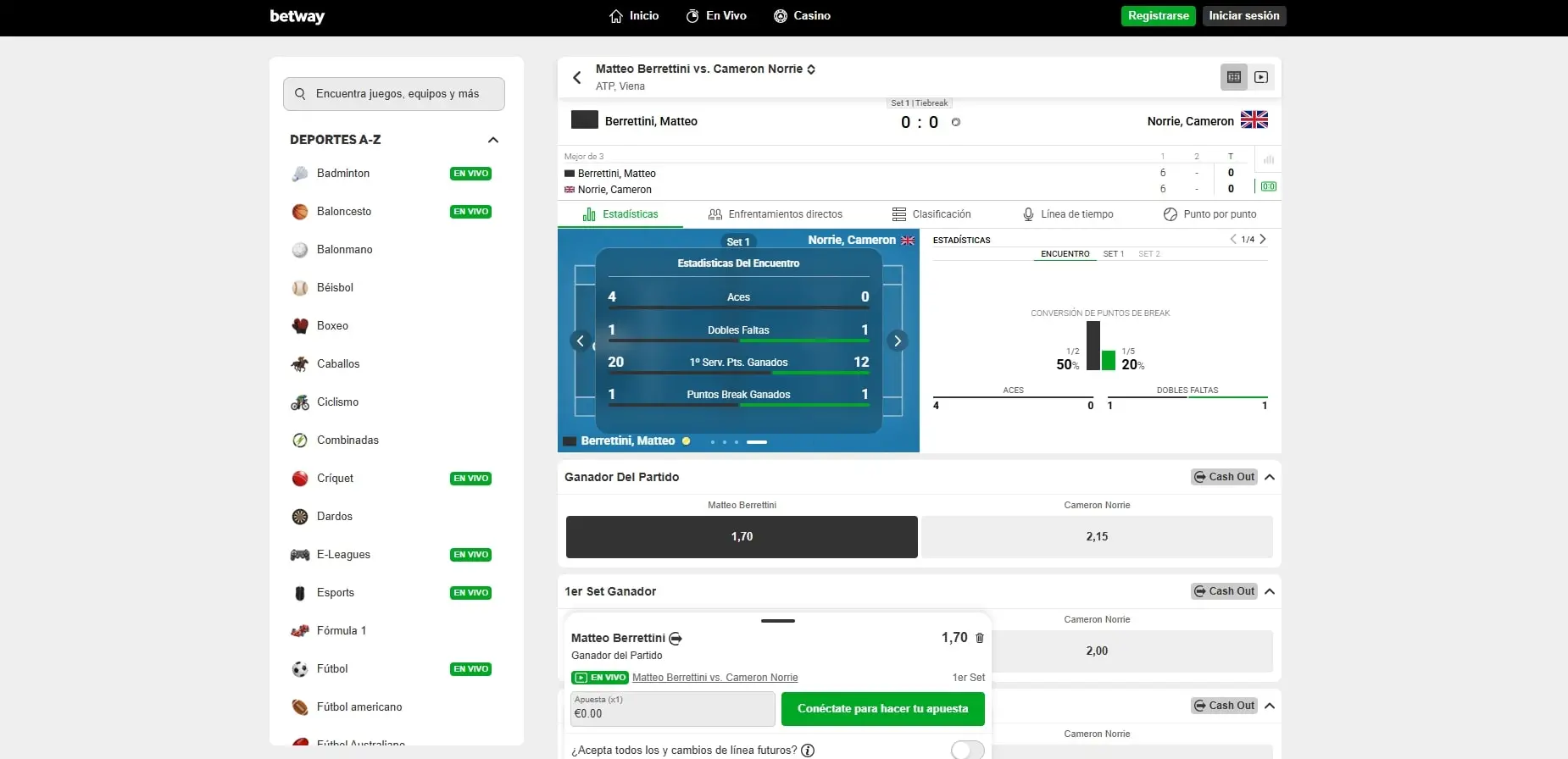The image size is (1568, 759).
Task: Show next slide in match stats widget
Action: coord(898,341)
